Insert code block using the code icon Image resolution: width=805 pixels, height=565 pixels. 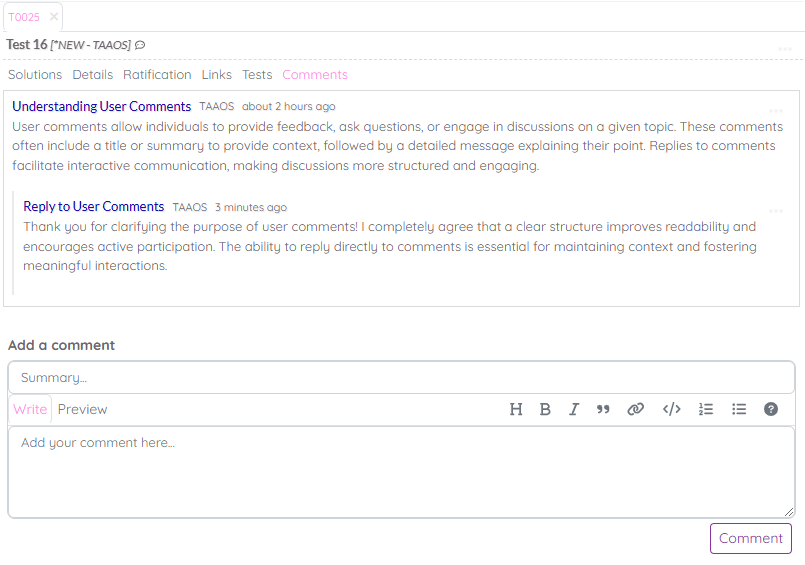[x=672, y=409]
